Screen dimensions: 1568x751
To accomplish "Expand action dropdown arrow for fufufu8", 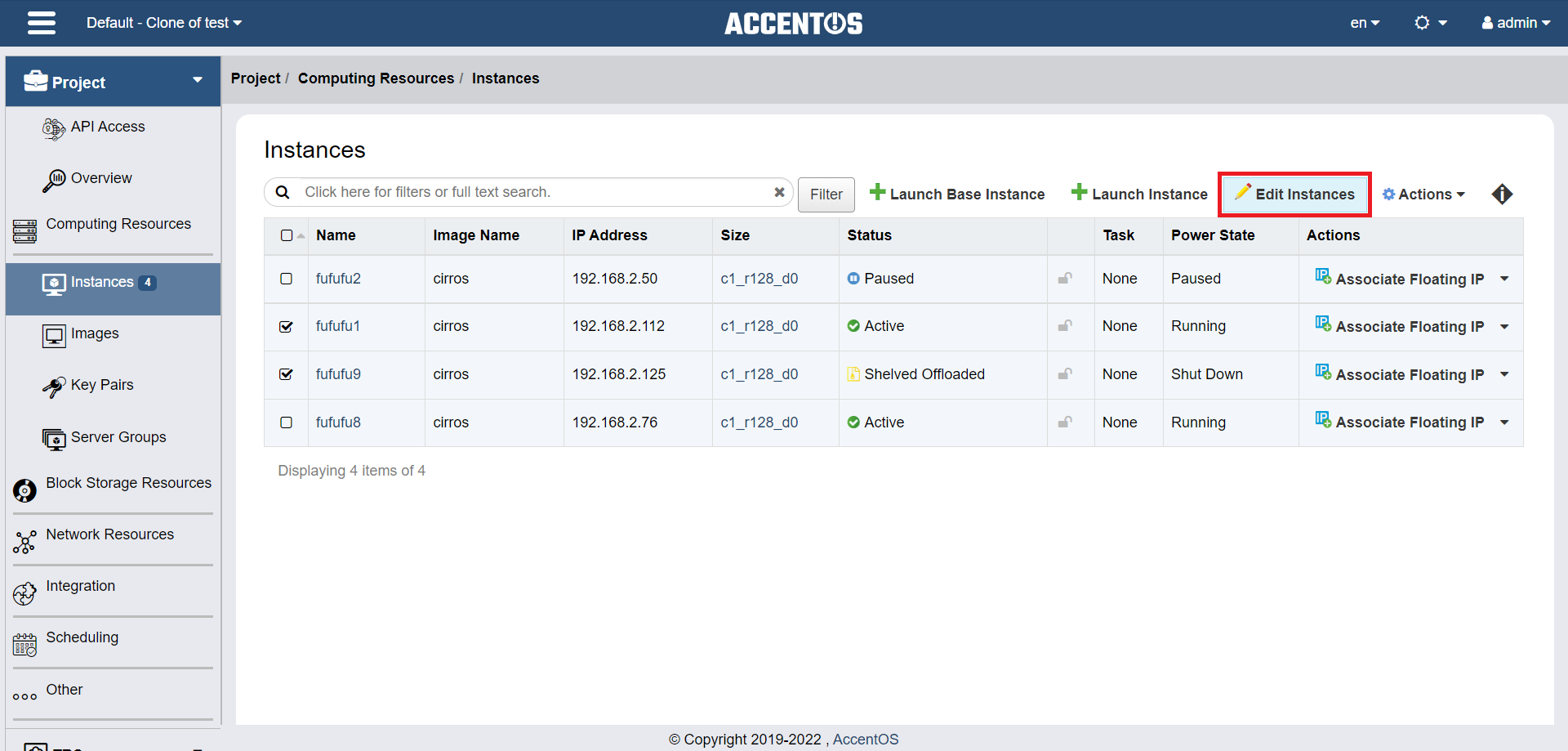I will [x=1504, y=422].
